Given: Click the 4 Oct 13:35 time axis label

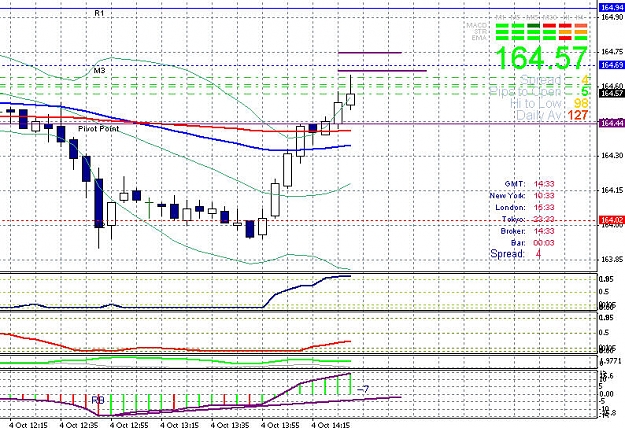Looking at the screenshot, I should pyautogui.click(x=230, y=425).
